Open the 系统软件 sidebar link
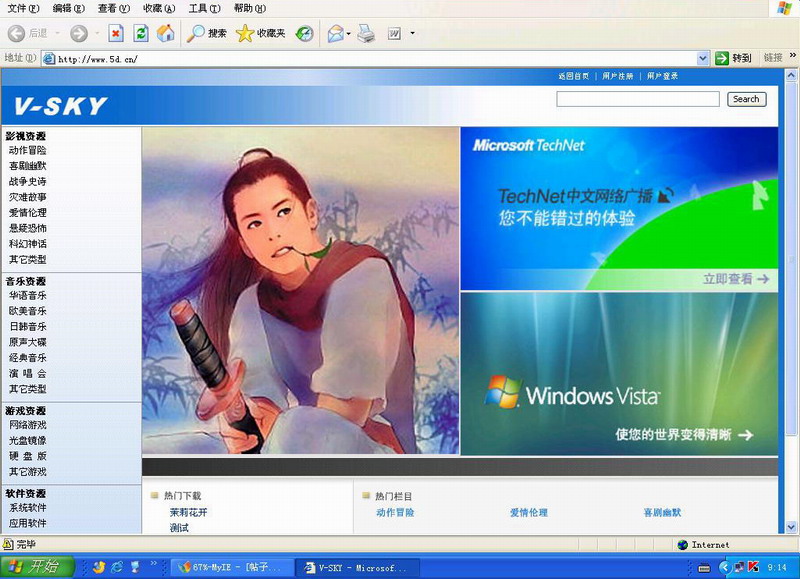The width and height of the screenshot is (800, 579). [x=28, y=508]
